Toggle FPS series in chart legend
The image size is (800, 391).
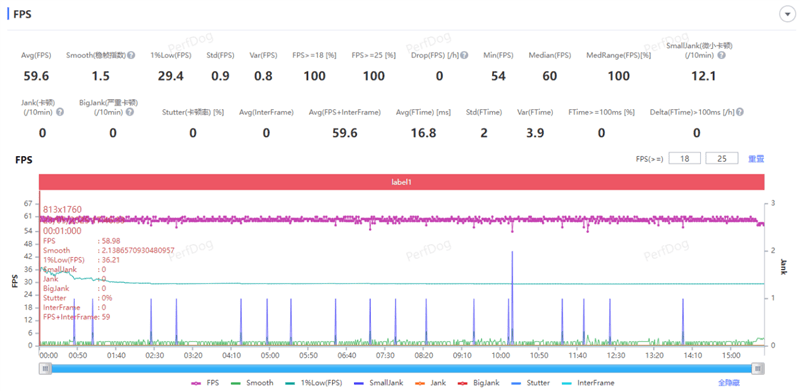point(205,382)
